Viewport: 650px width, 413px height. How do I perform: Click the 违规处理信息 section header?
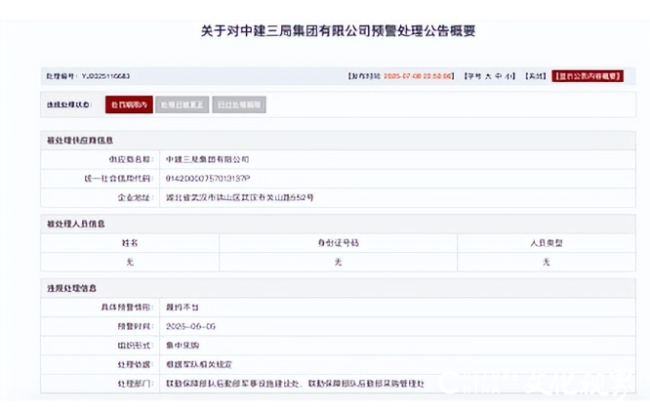click(70, 288)
